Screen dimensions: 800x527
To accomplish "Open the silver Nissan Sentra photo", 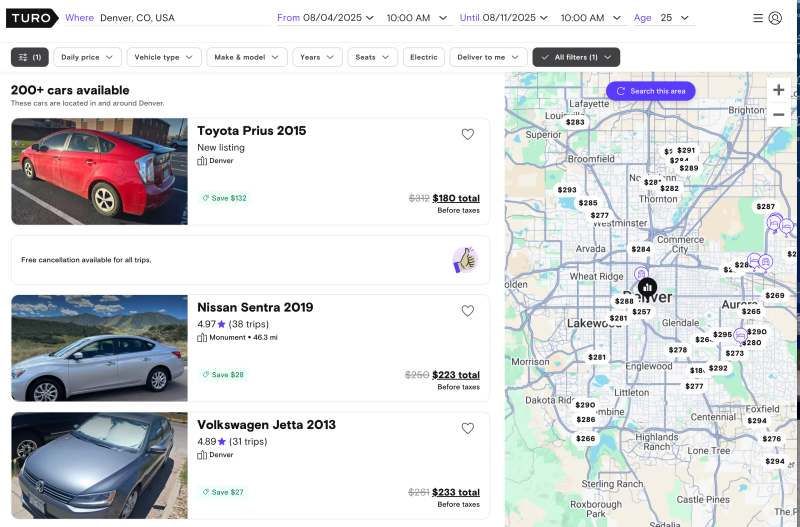I will click(99, 348).
